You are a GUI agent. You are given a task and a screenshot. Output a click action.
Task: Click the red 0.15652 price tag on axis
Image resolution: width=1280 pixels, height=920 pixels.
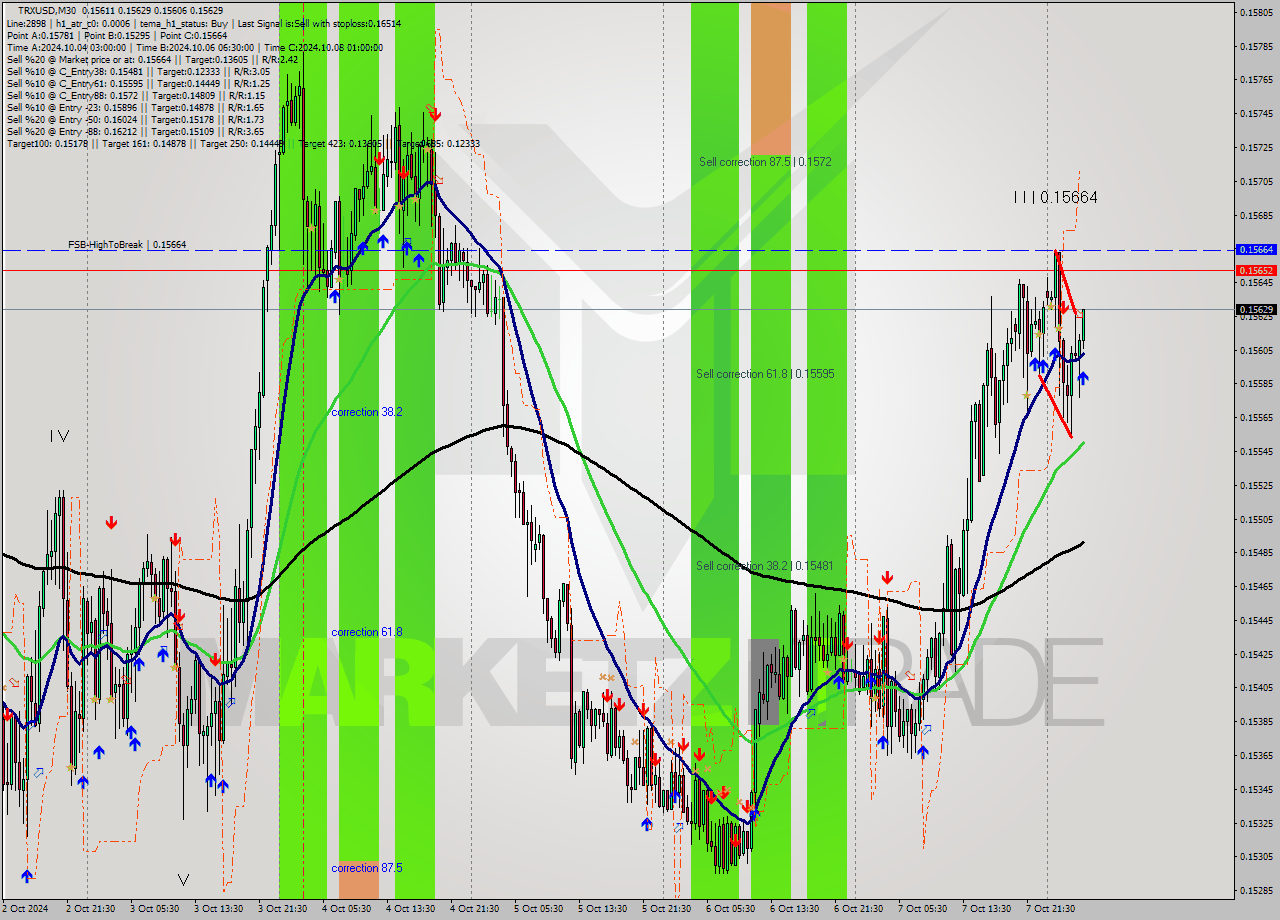pyautogui.click(x=1256, y=270)
